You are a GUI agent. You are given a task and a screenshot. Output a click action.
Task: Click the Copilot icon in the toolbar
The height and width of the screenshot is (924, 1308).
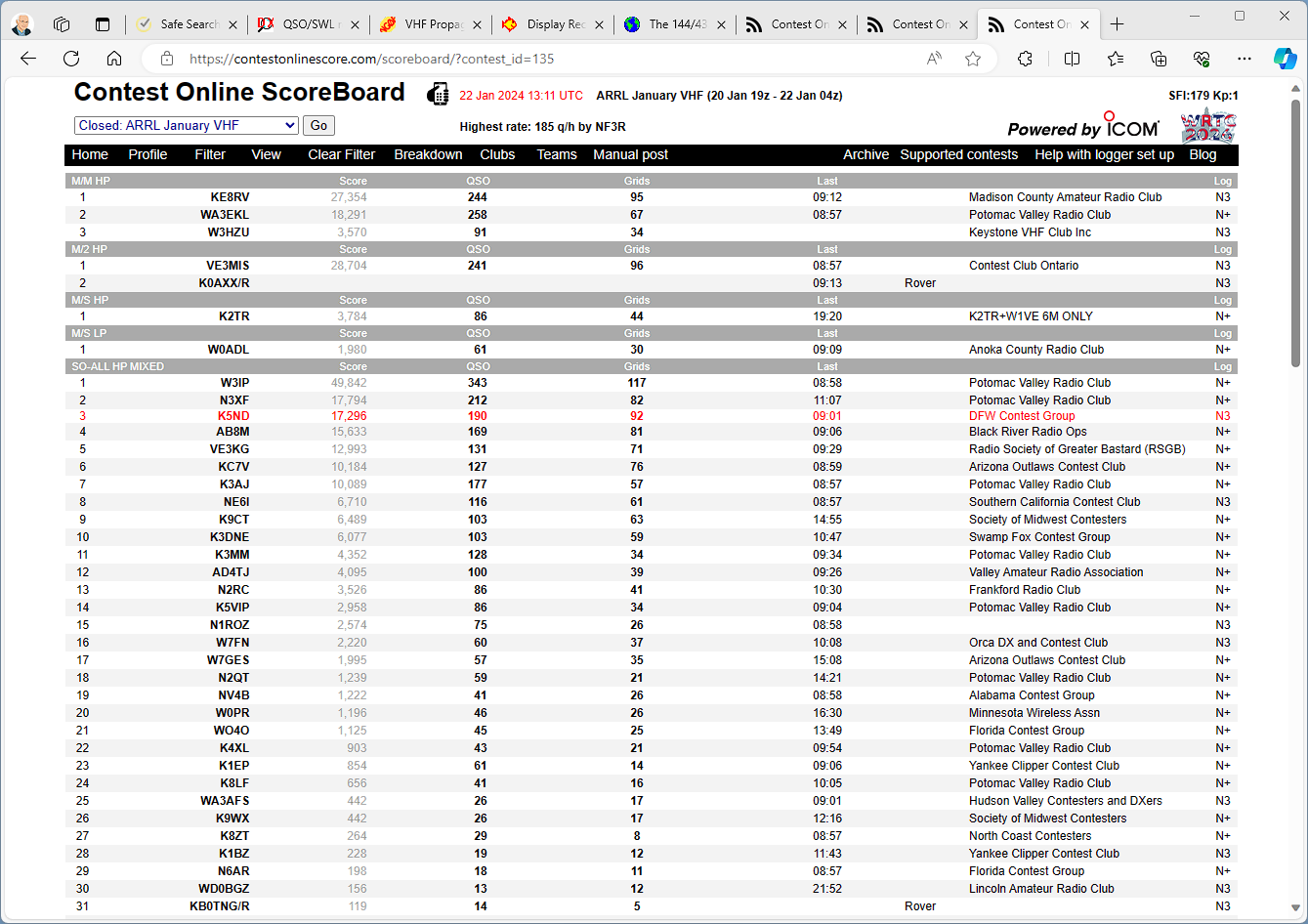(1285, 59)
